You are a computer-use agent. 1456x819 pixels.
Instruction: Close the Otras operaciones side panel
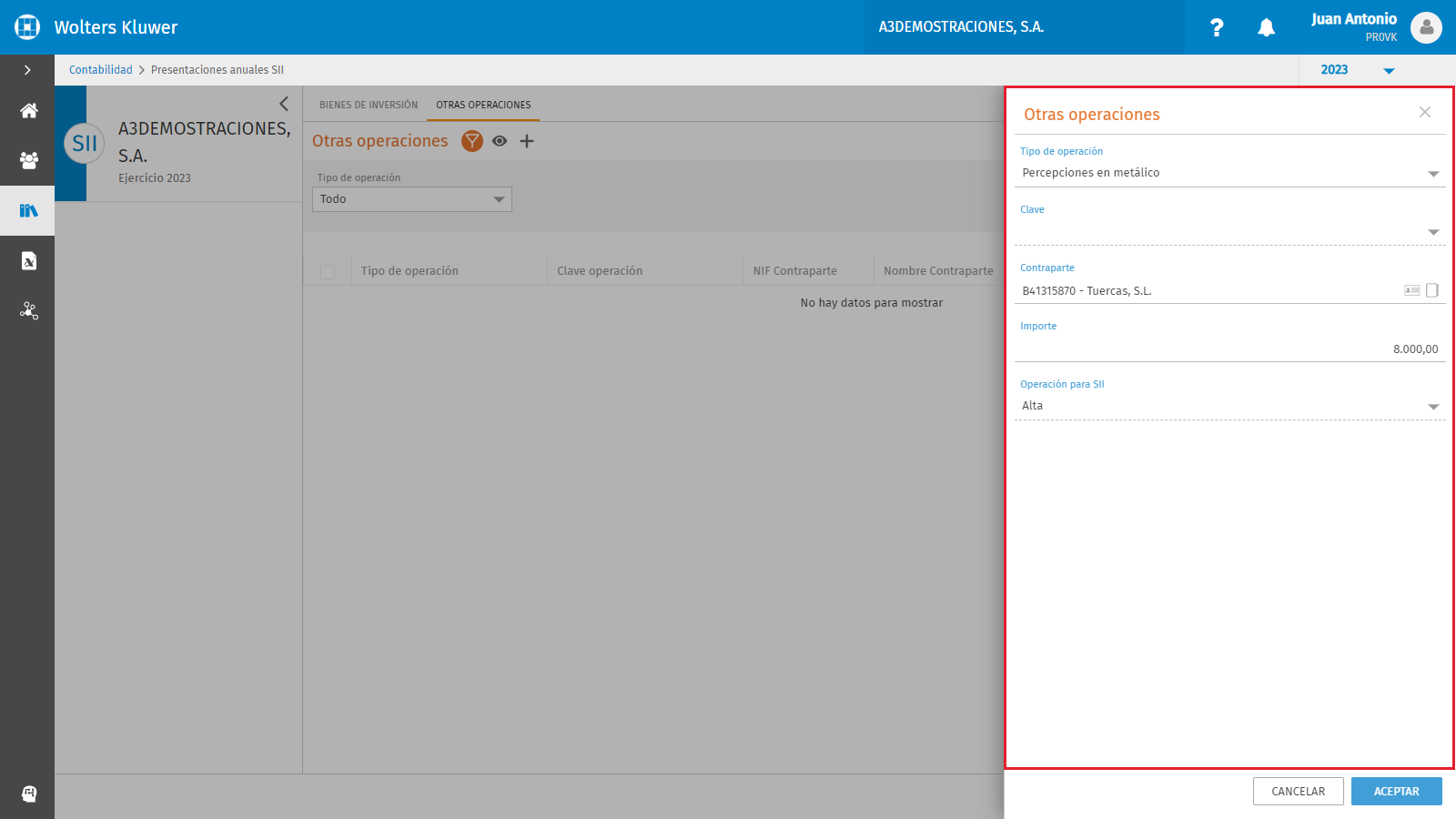pos(1425,112)
